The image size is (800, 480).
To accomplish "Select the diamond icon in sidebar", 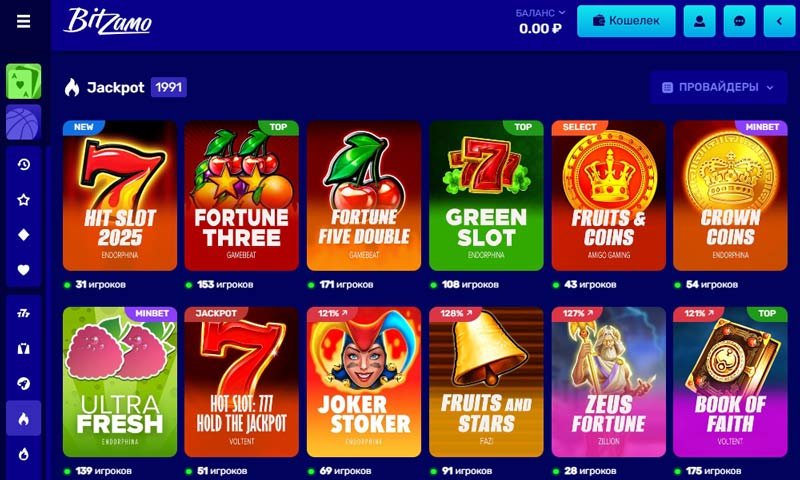I will [x=23, y=235].
